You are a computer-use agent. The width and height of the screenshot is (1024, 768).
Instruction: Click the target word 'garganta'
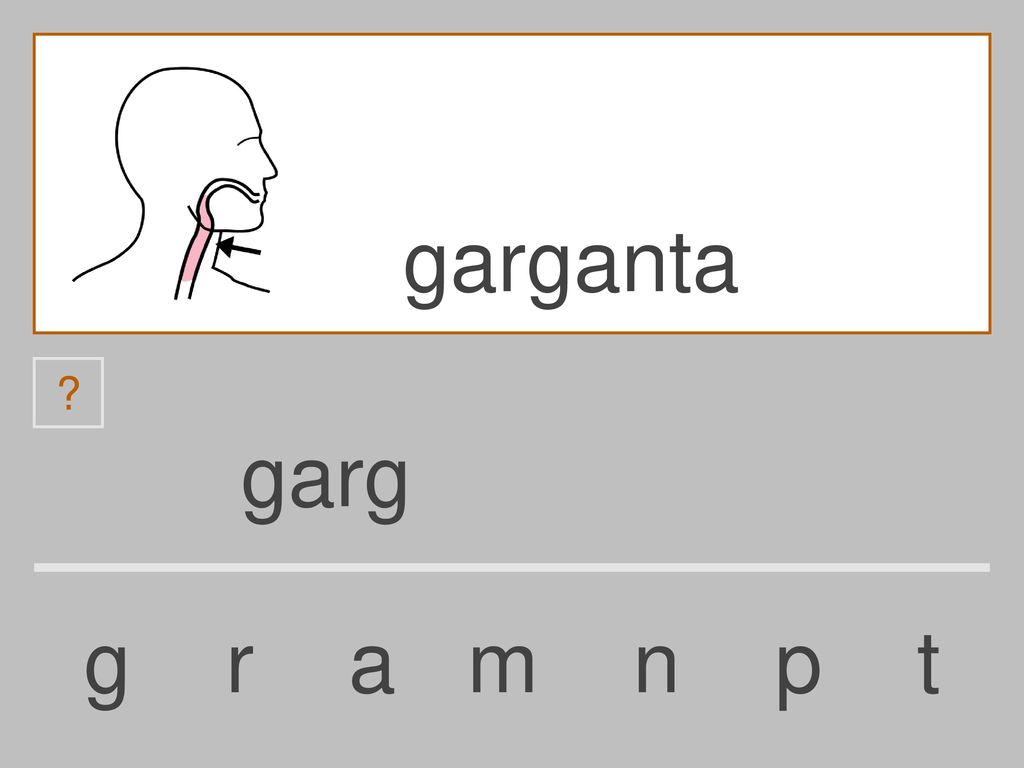click(x=571, y=270)
